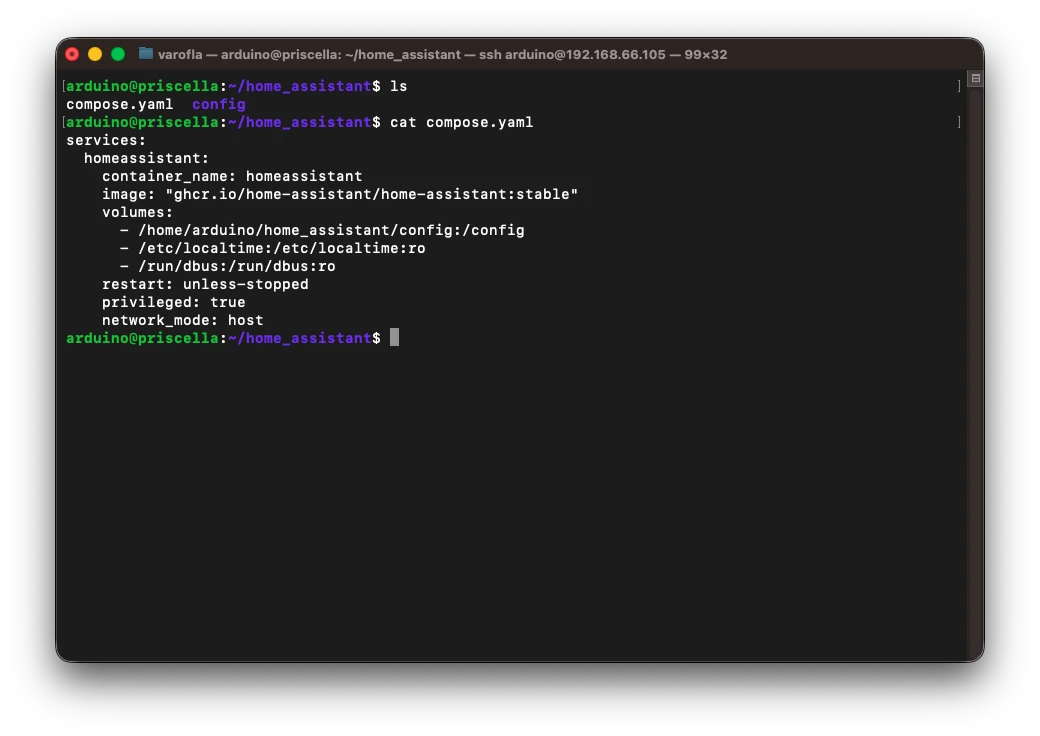Click the privileged: true line
The image size is (1040, 736).
[x=173, y=302]
